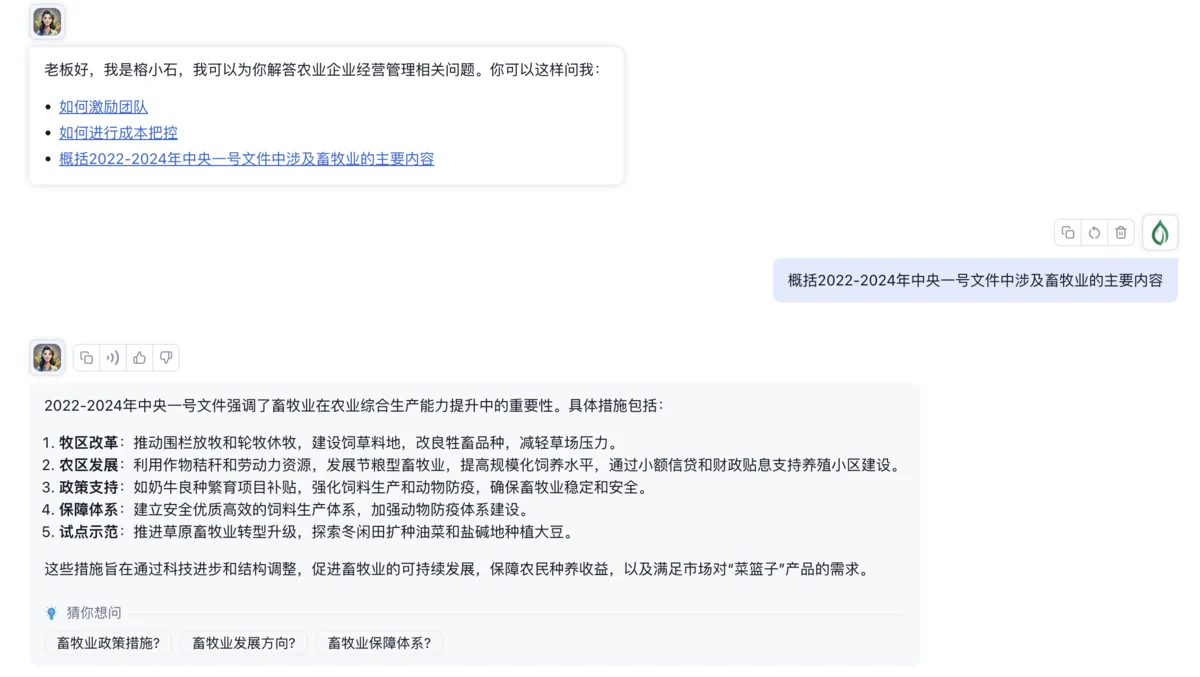Open the green leaf assistant icon
1200x677 pixels.
point(1160,231)
